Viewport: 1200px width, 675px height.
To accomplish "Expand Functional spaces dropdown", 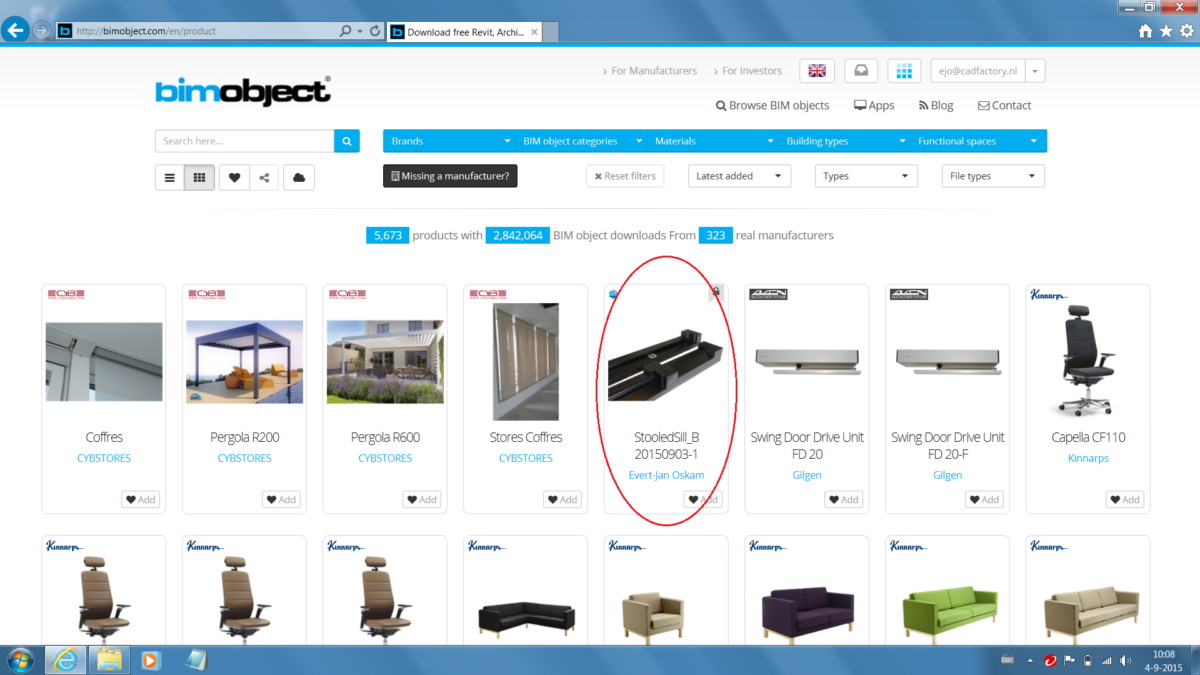I will coord(979,141).
